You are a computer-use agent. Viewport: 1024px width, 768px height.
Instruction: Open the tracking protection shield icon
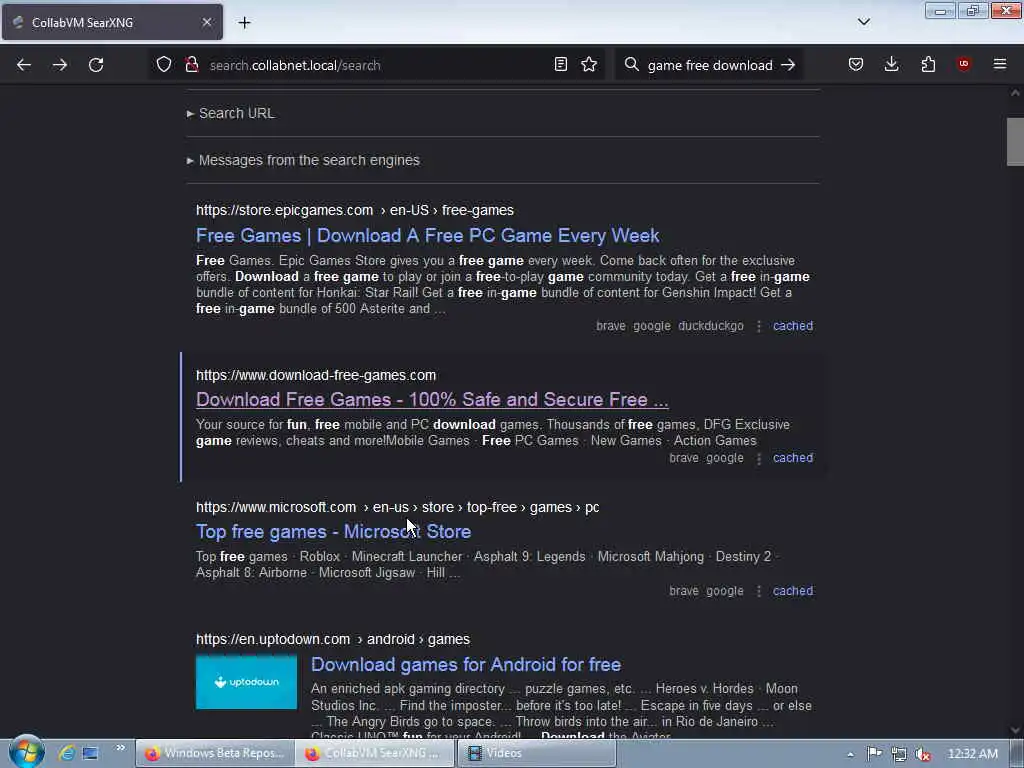pyautogui.click(x=164, y=64)
